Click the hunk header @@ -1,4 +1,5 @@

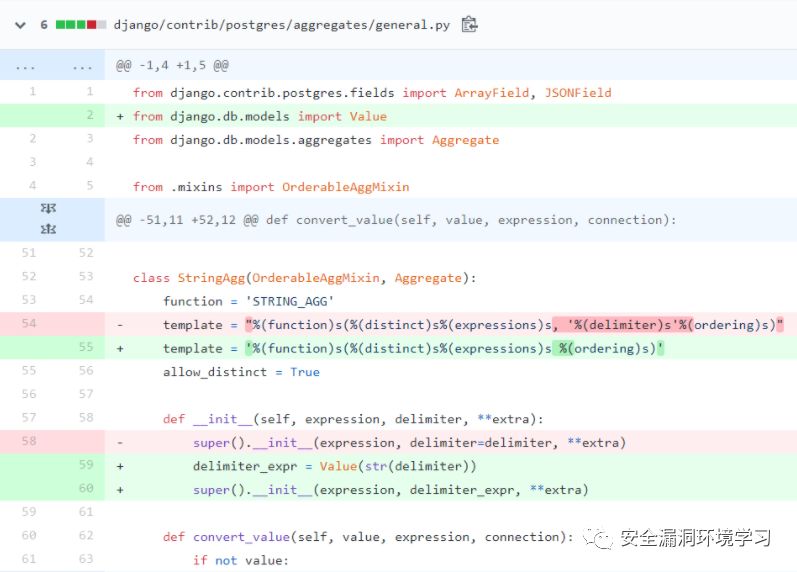(x=172, y=65)
